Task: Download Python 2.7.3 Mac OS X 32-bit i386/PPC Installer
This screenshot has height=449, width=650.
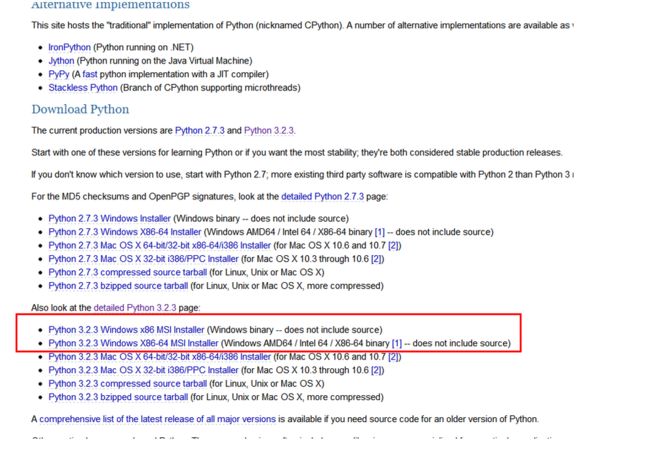Action: point(143,259)
